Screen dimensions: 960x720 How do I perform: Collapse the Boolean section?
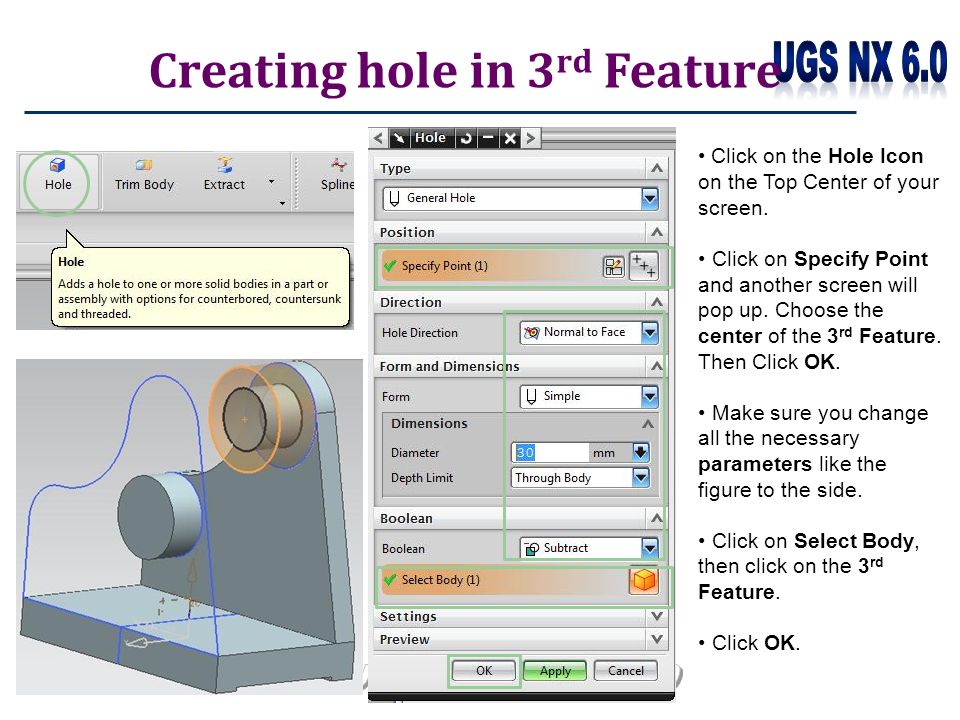click(x=657, y=518)
